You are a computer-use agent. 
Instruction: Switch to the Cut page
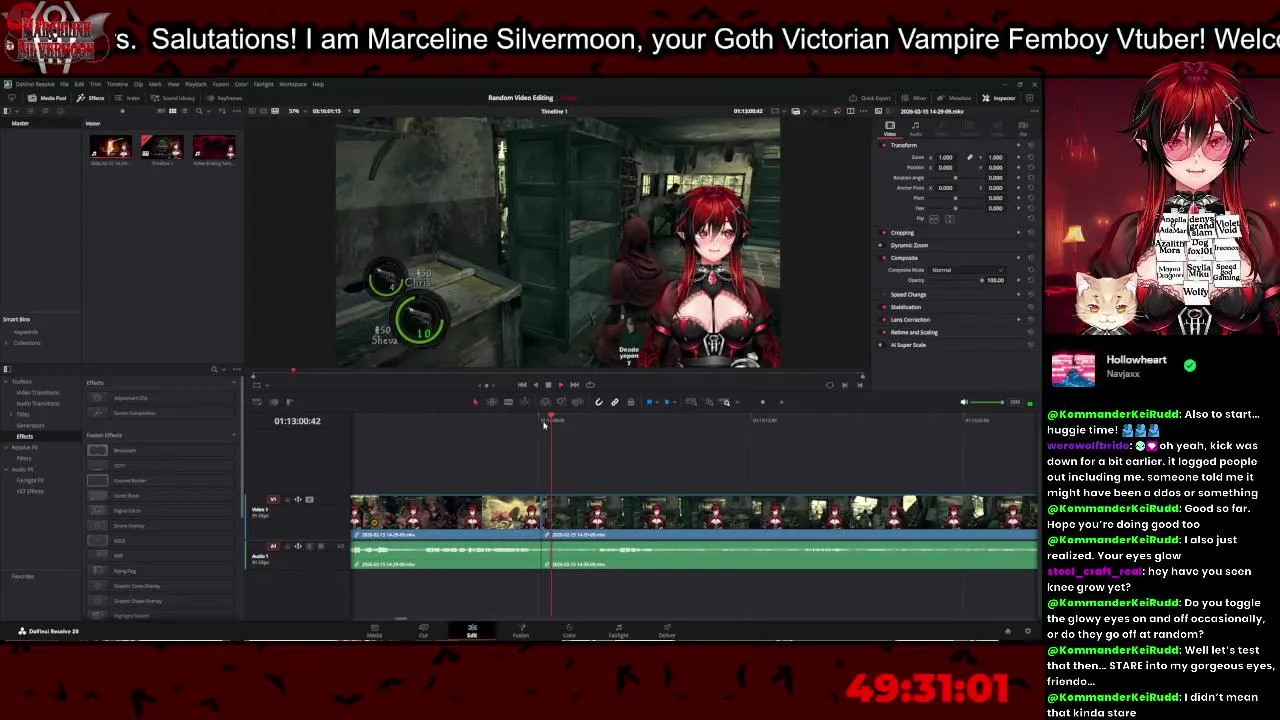423,632
